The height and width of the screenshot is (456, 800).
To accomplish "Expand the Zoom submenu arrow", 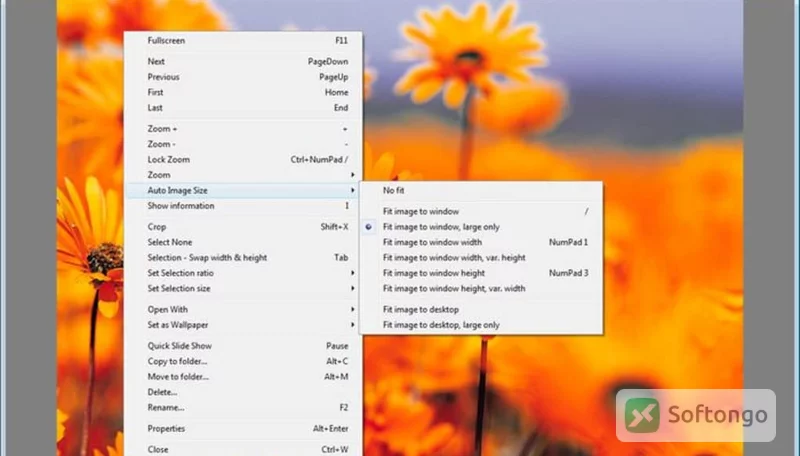I will 353,175.
